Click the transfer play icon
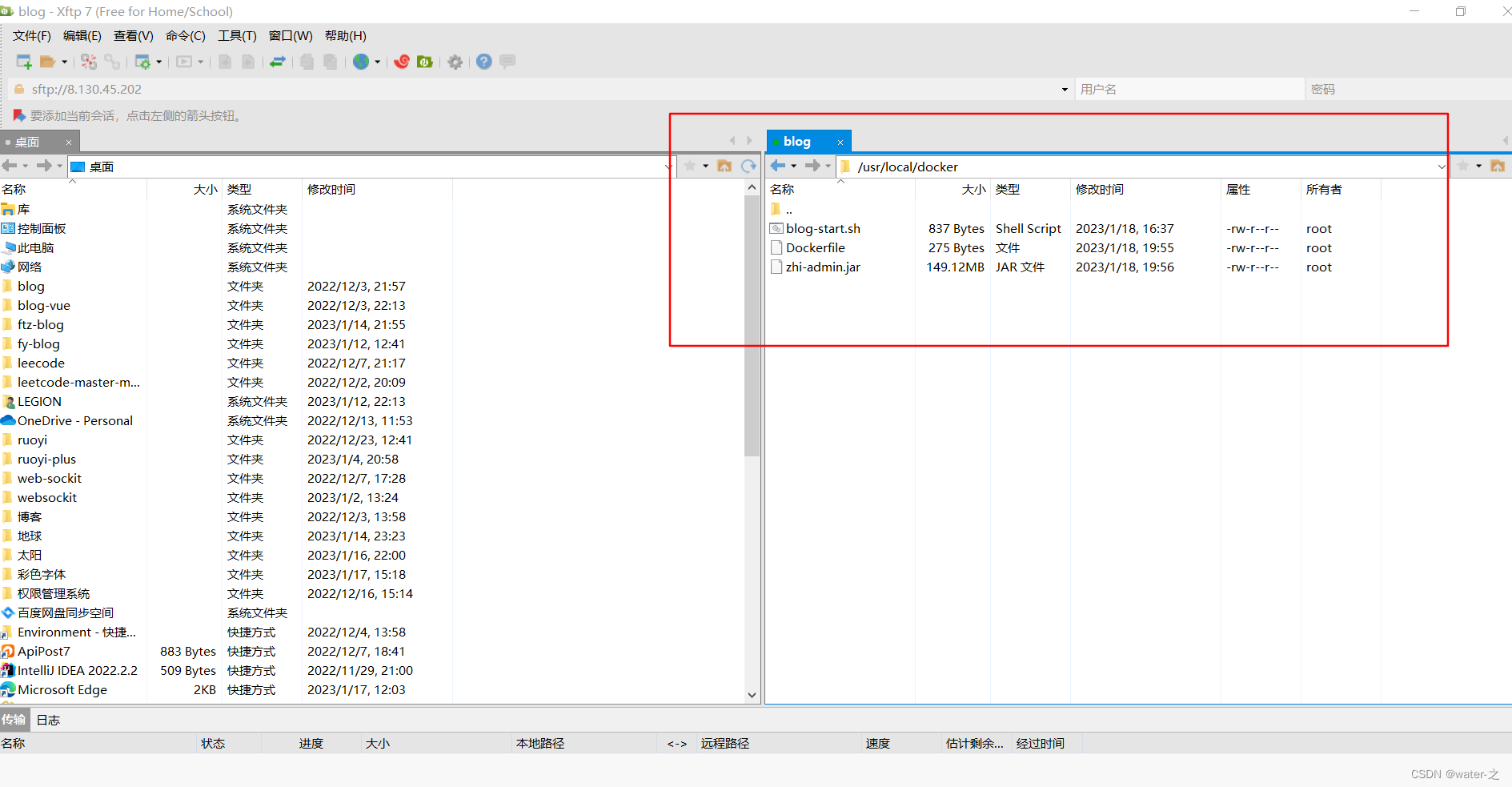 click(184, 62)
